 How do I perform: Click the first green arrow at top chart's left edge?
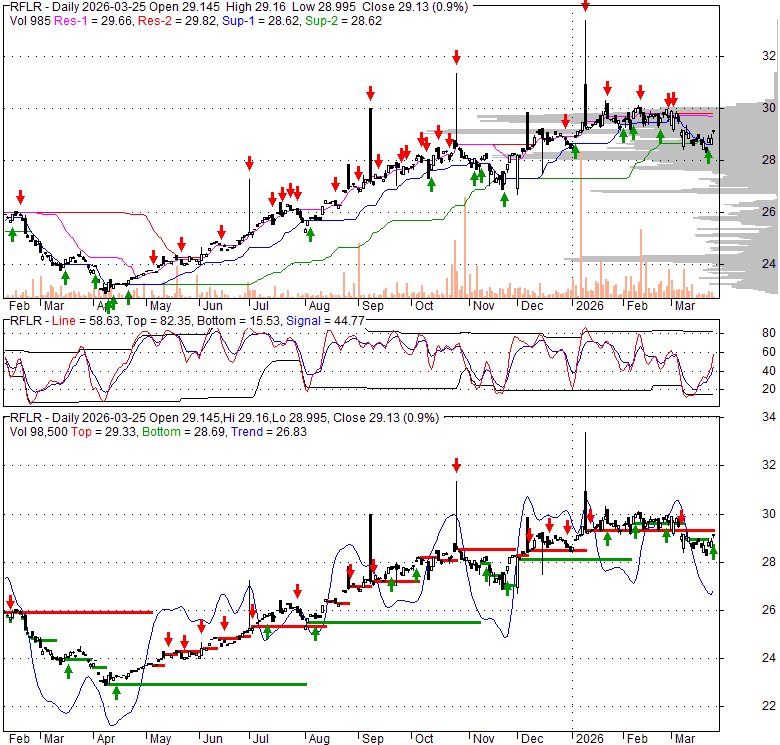click(x=12, y=232)
